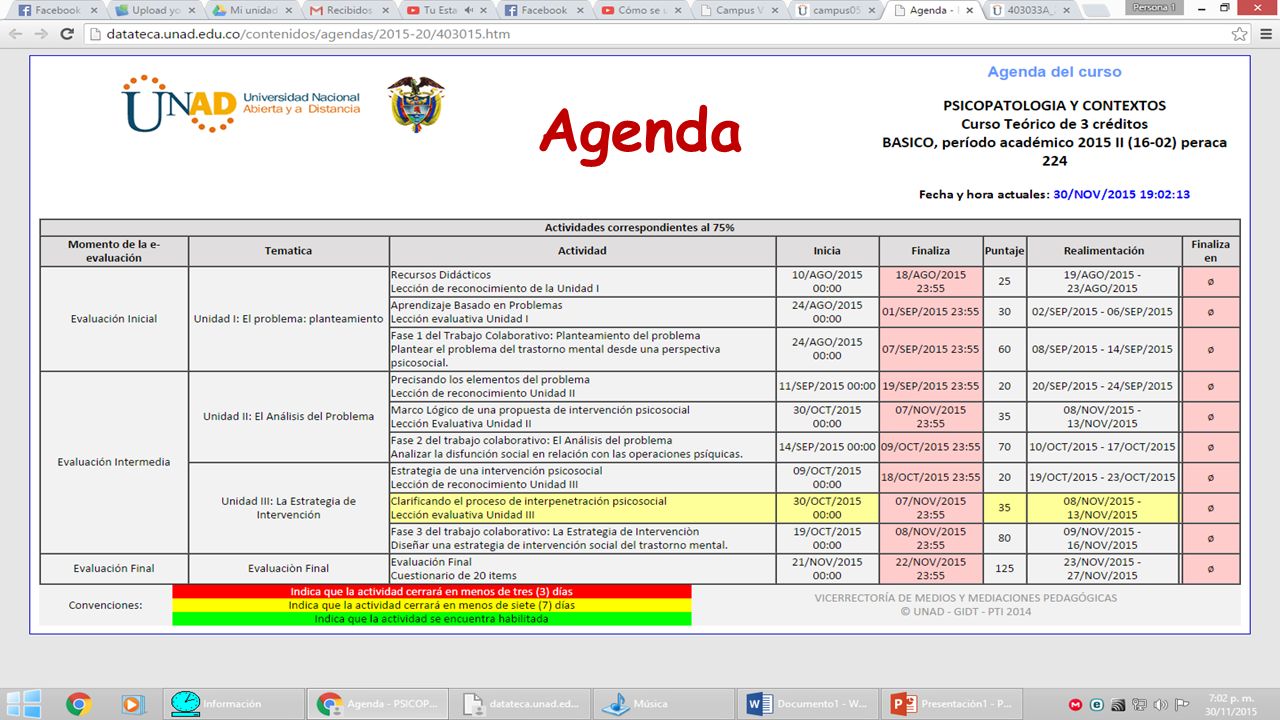Image resolution: width=1280 pixels, height=720 pixels.
Task: Open the media player taskbar icon
Action: [131, 704]
